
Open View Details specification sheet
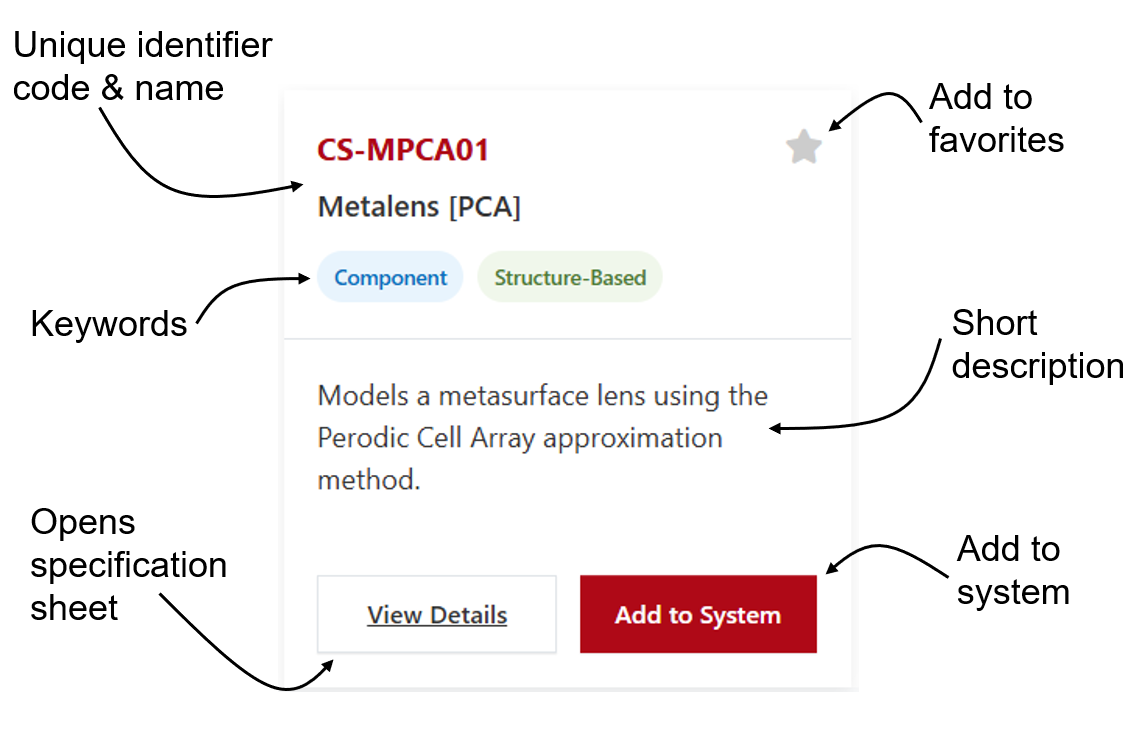pyautogui.click(x=437, y=615)
